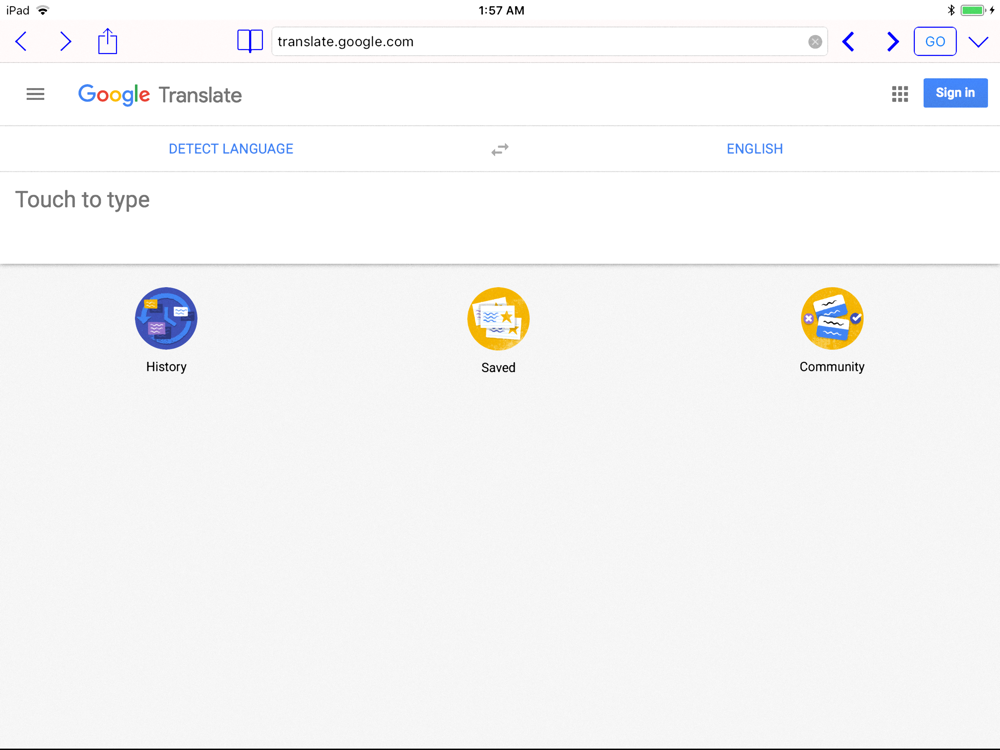The height and width of the screenshot is (750, 1000).
Task: Click the Community label
Action: (832, 367)
